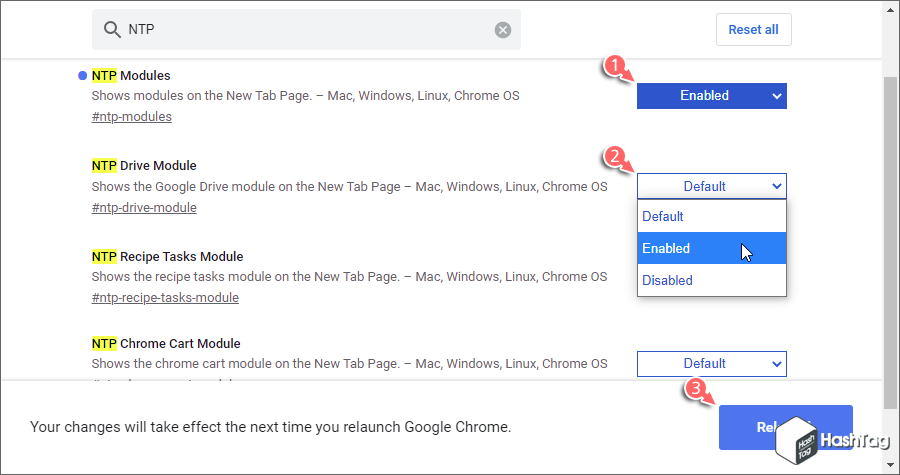Open the NTP Drive Module dropdown
The image size is (900, 475).
[712, 186]
